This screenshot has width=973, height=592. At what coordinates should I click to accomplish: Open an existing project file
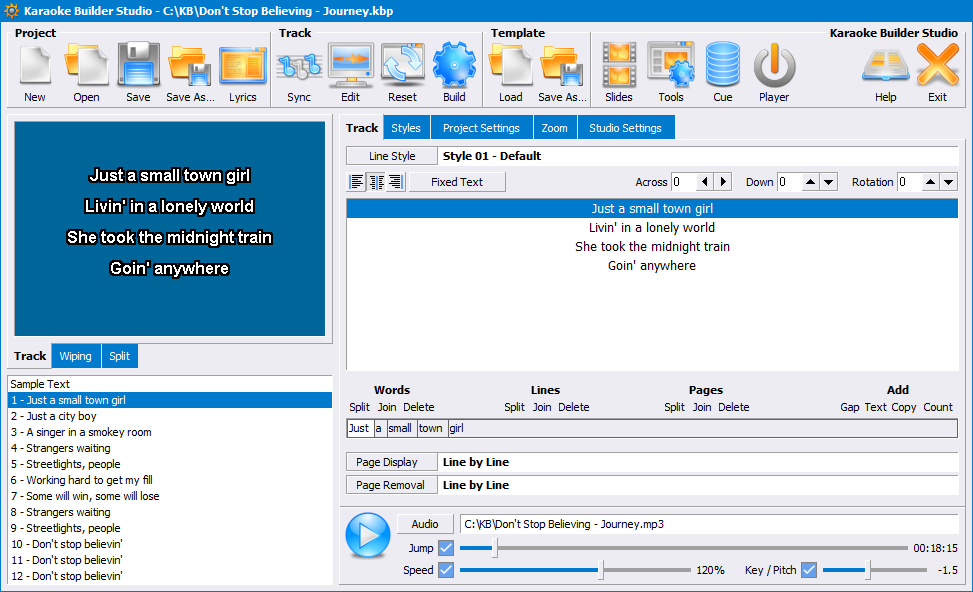click(x=86, y=73)
